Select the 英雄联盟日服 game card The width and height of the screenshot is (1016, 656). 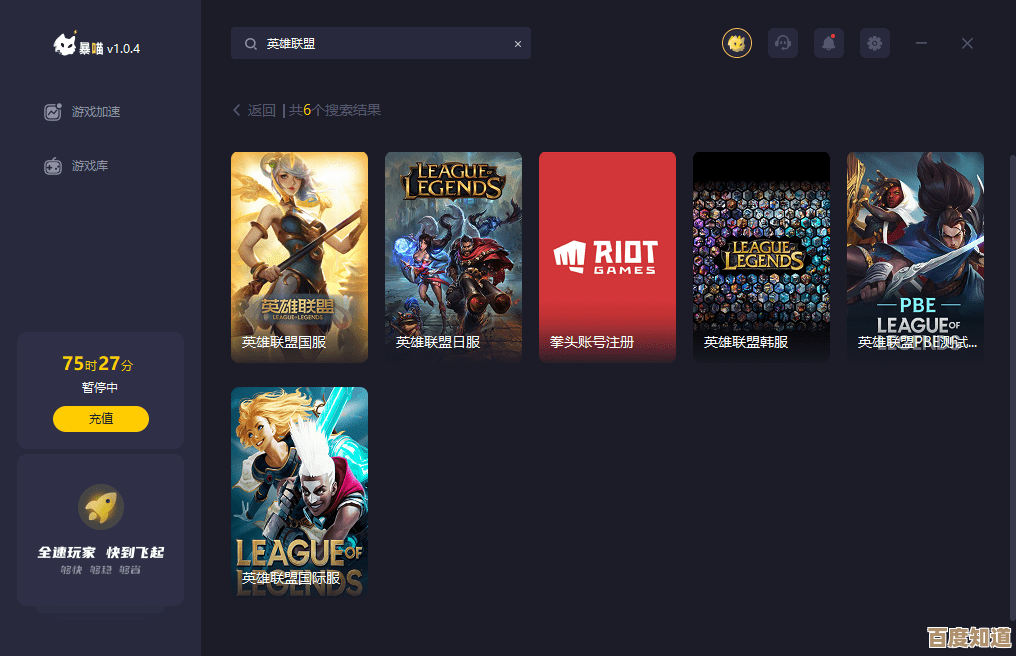[453, 257]
